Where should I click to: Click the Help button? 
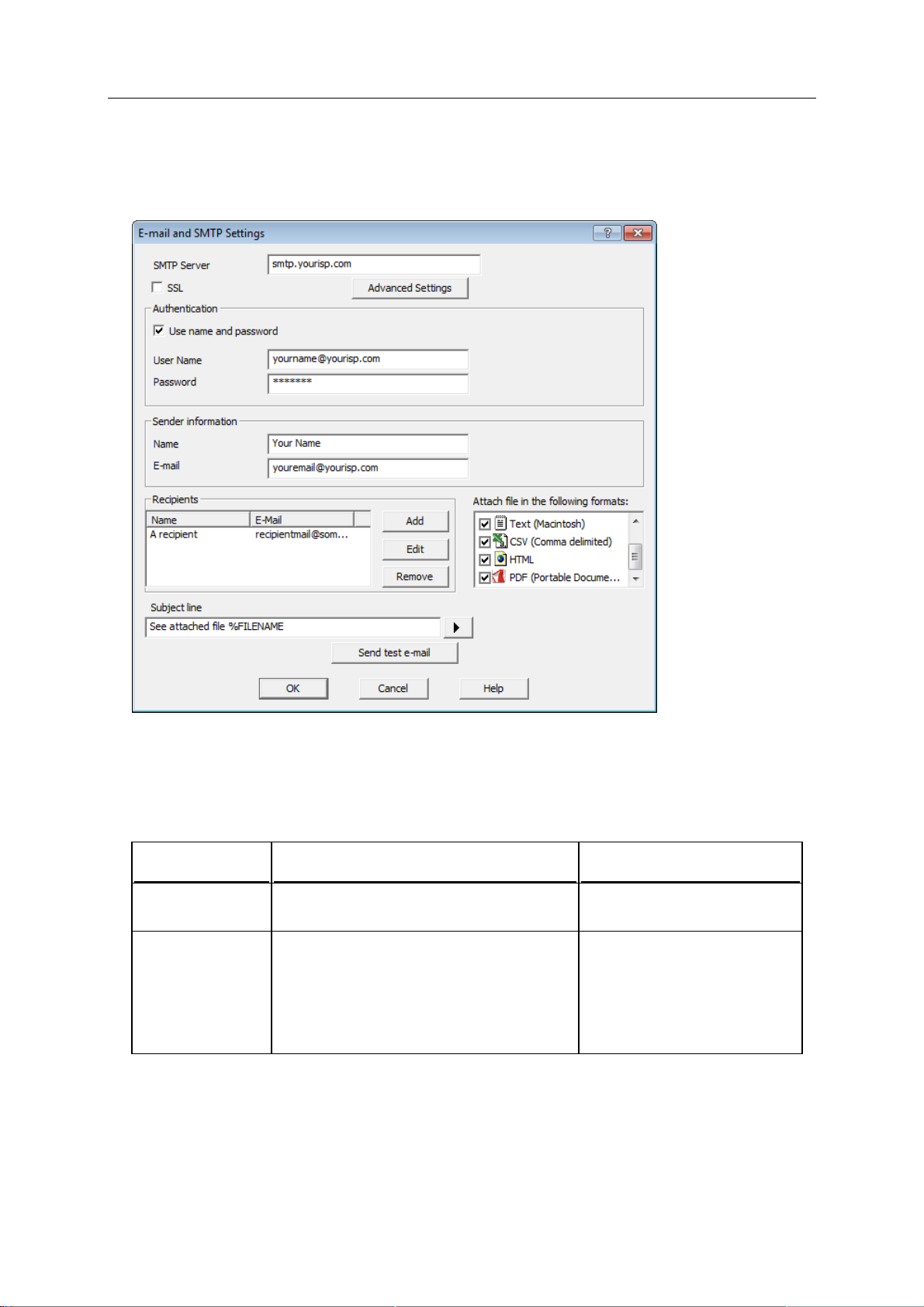(493, 689)
